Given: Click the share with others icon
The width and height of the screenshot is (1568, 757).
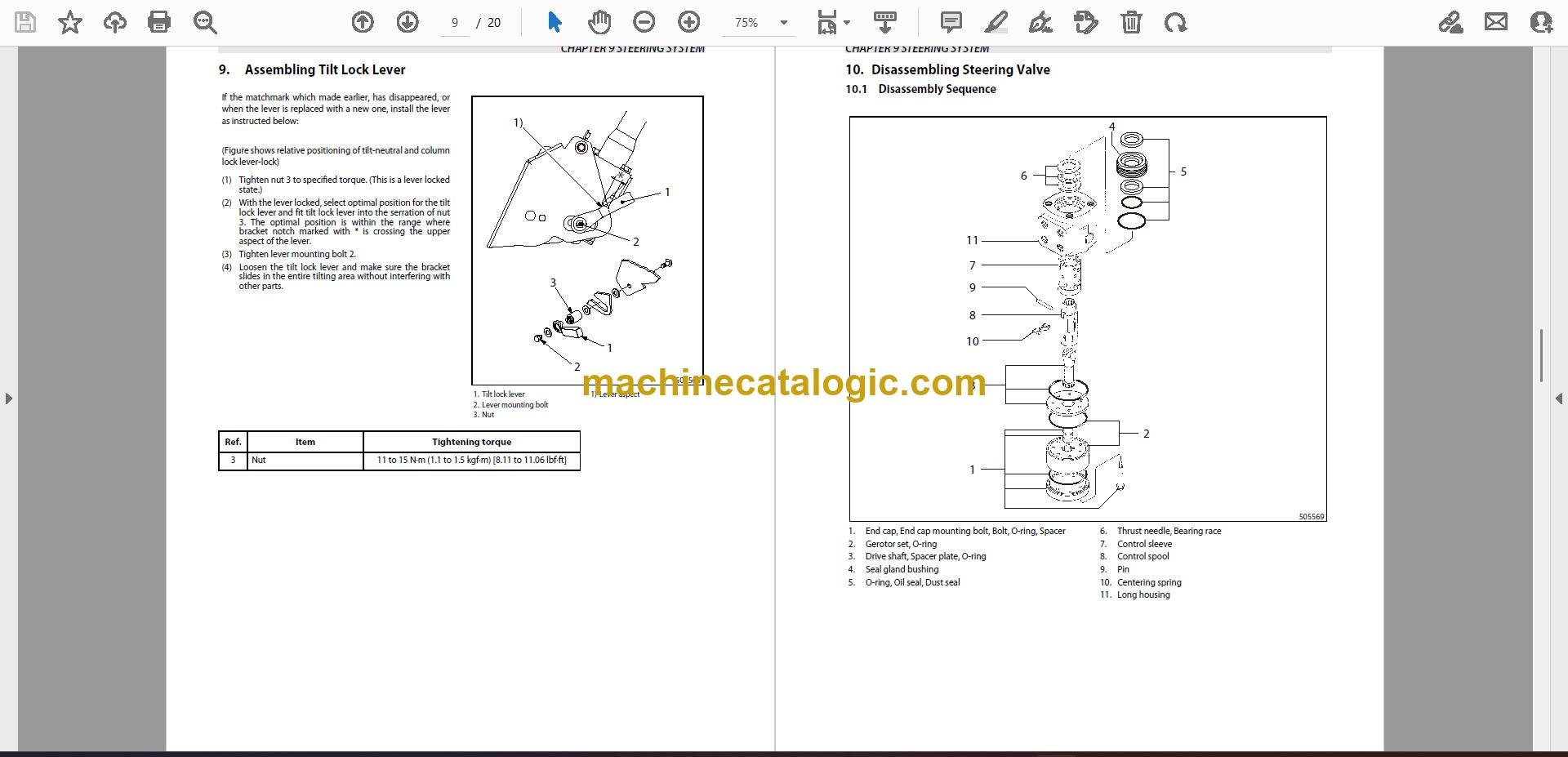Looking at the screenshot, I should pyautogui.click(x=1541, y=22).
